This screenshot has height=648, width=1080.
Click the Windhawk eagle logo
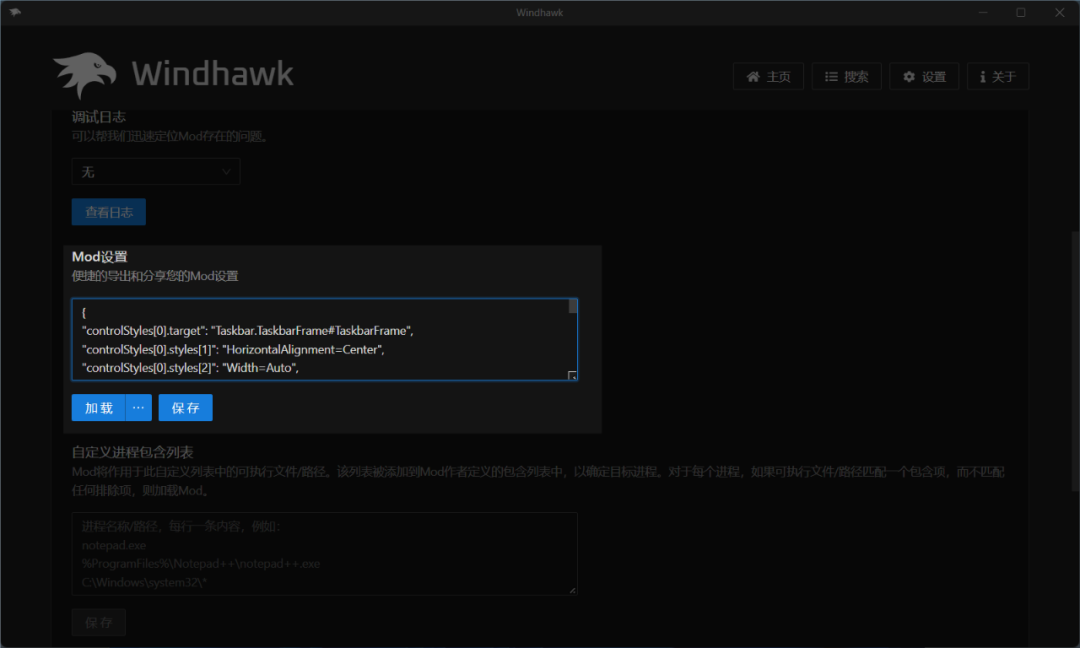click(84, 74)
